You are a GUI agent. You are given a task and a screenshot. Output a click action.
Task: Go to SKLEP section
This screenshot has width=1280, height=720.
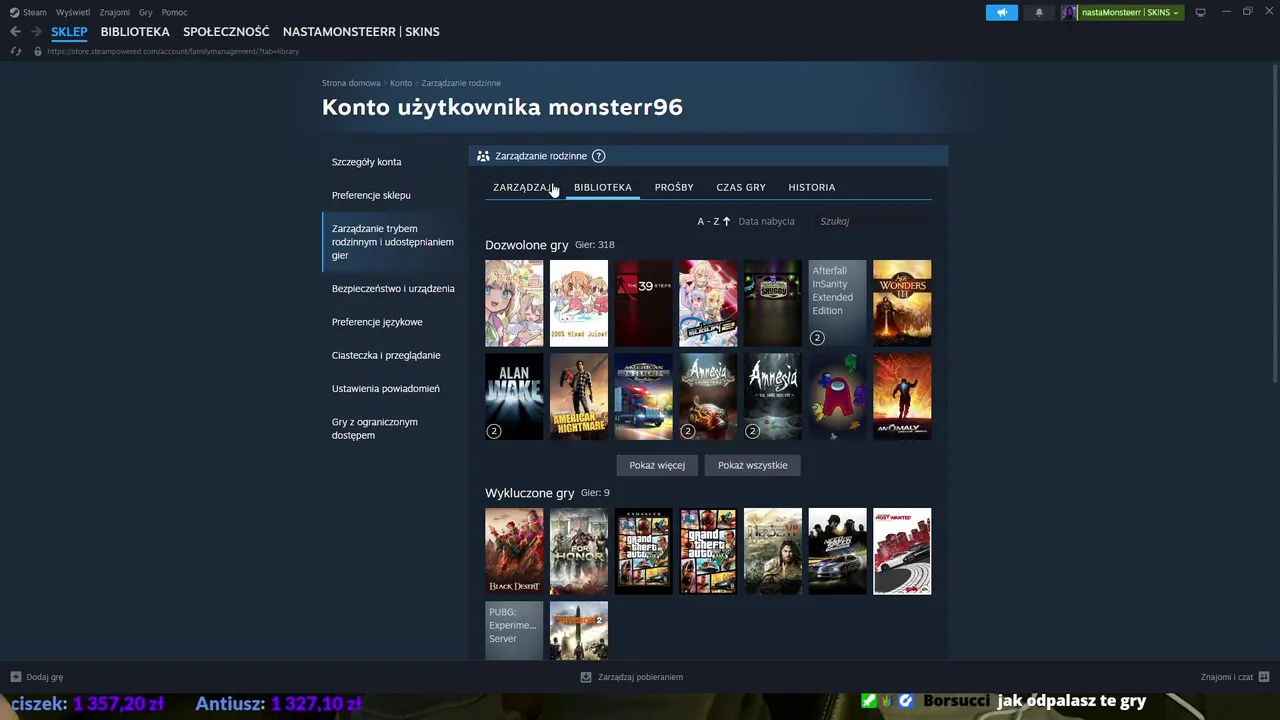pos(70,32)
